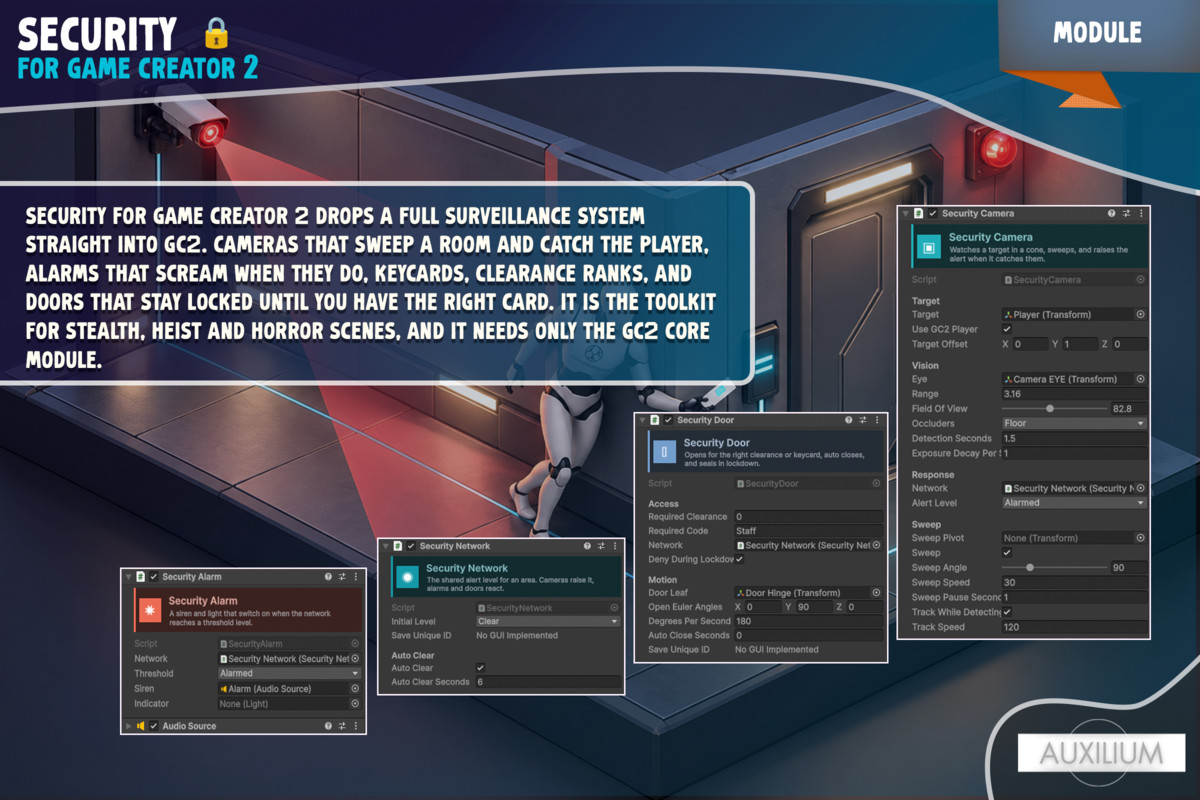Collapse the Security Door component foldout
1200x800 pixels.
640,420
